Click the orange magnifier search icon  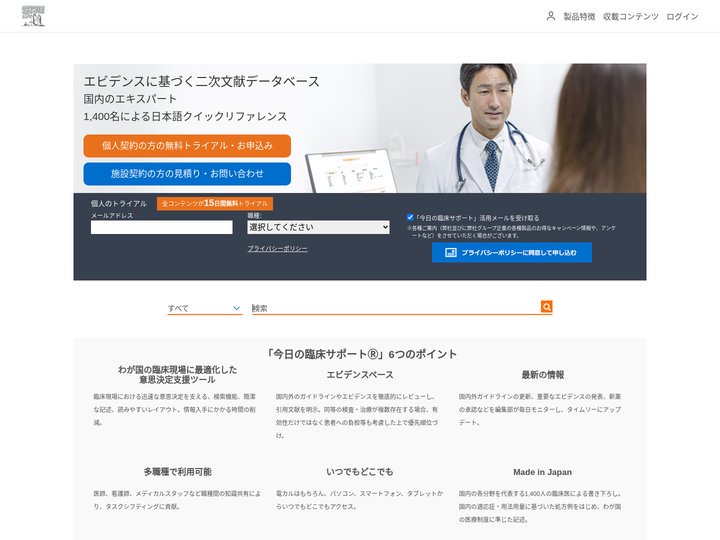546,307
